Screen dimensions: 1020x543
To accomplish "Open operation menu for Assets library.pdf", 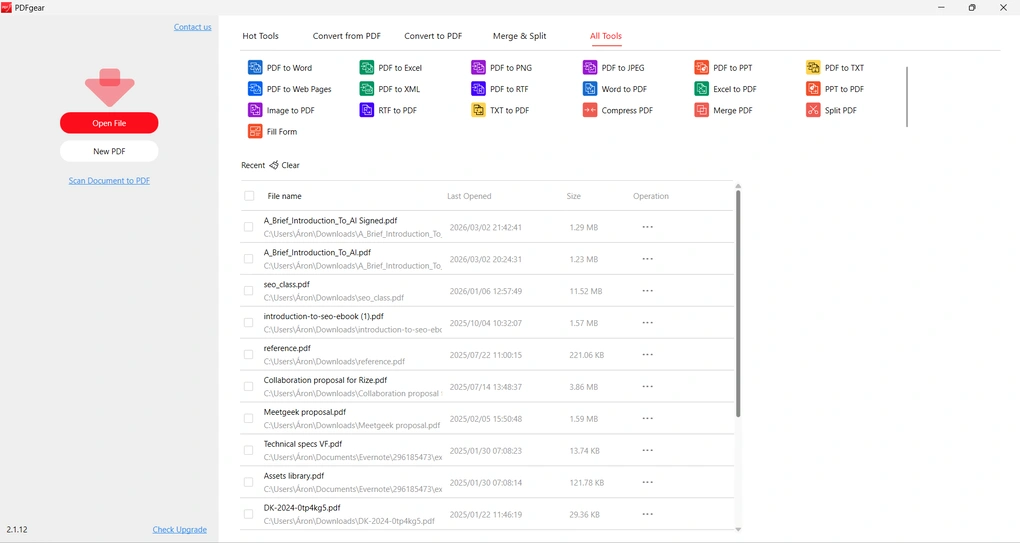I will point(647,482).
